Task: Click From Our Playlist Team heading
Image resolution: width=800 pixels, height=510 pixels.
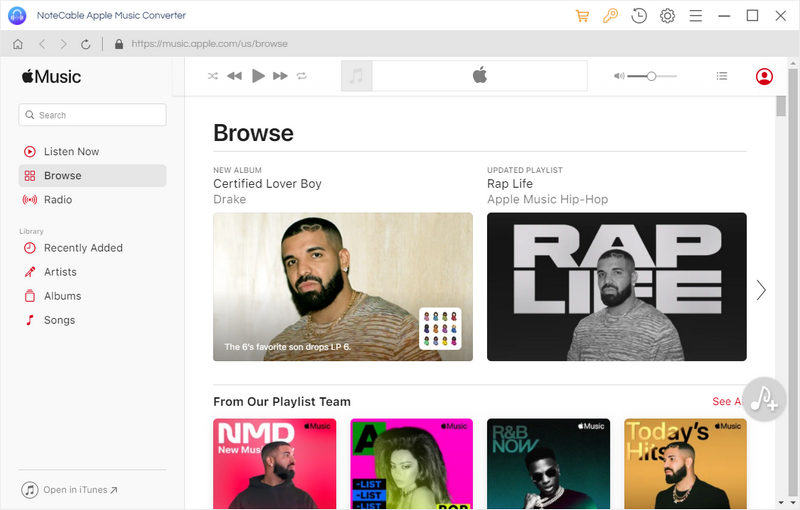Action: coord(282,401)
